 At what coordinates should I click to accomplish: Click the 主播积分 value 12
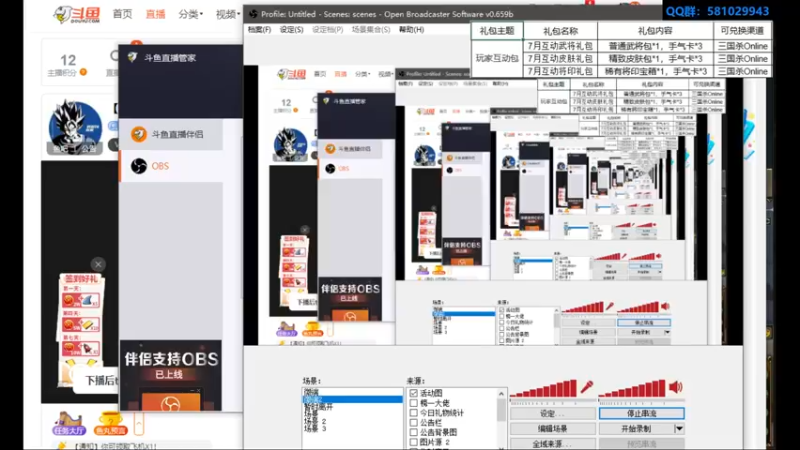[x=68, y=60]
